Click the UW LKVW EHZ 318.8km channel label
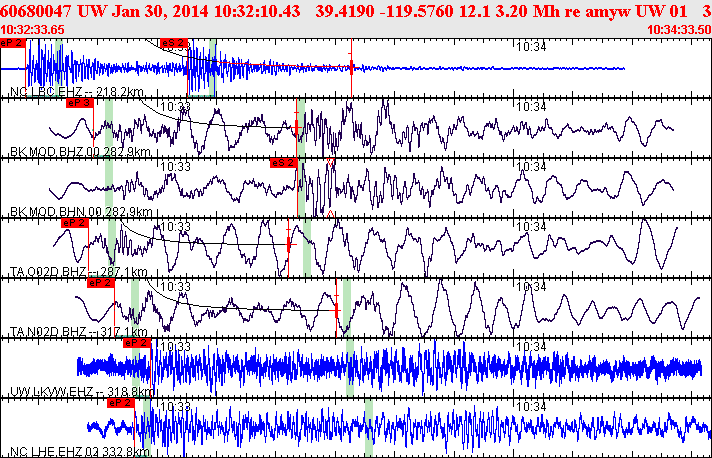The image size is (712, 458). (x=82, y=391)
